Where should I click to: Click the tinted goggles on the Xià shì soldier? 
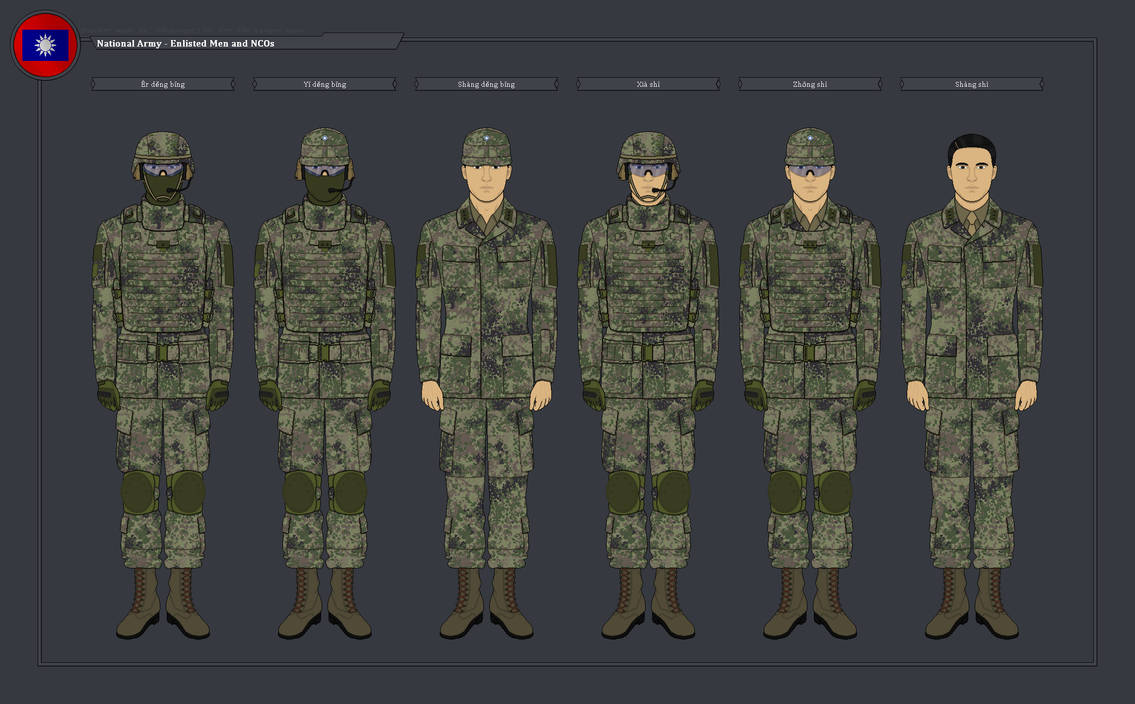(647, 170)
